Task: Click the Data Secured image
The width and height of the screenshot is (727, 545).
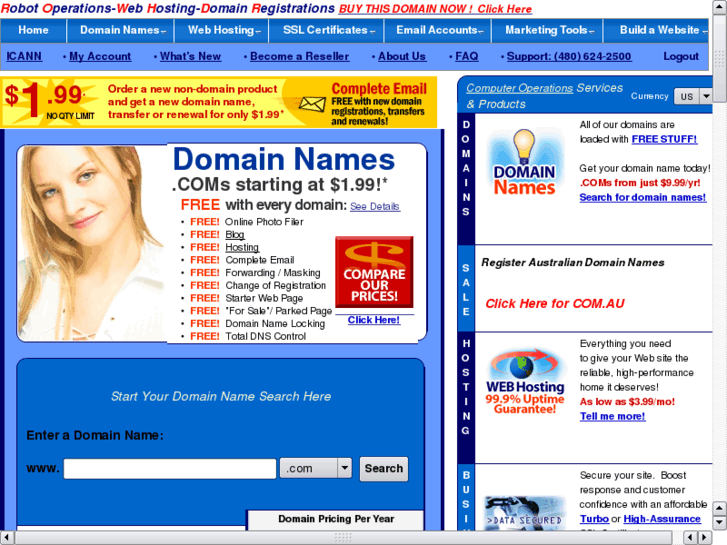Action: (525, 513)
